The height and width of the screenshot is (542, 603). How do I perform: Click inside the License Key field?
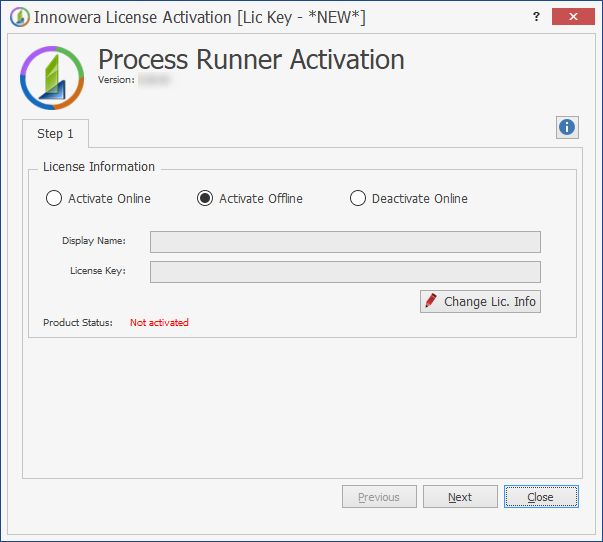point(345,272)
